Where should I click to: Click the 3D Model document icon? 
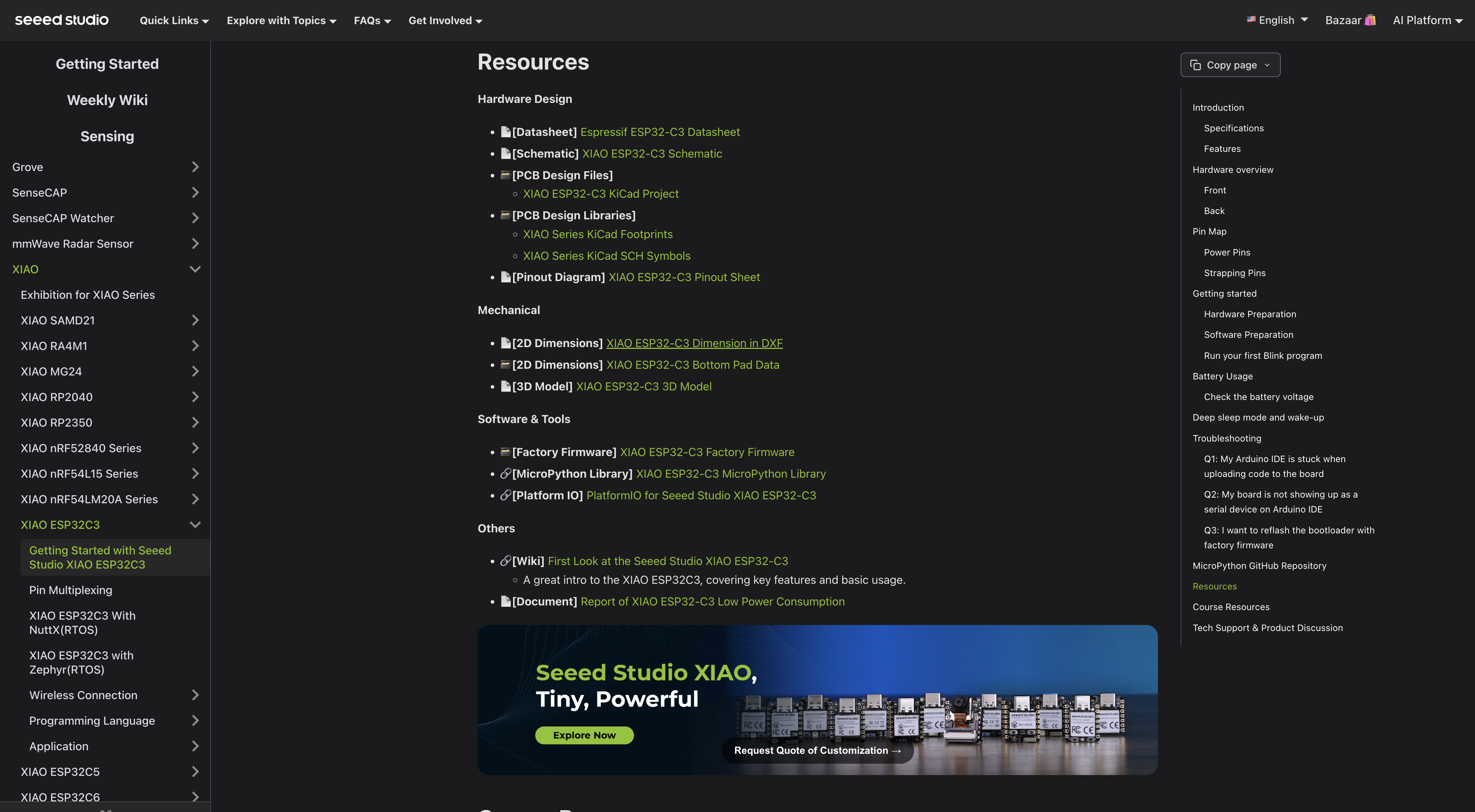(x=506, y=386)
